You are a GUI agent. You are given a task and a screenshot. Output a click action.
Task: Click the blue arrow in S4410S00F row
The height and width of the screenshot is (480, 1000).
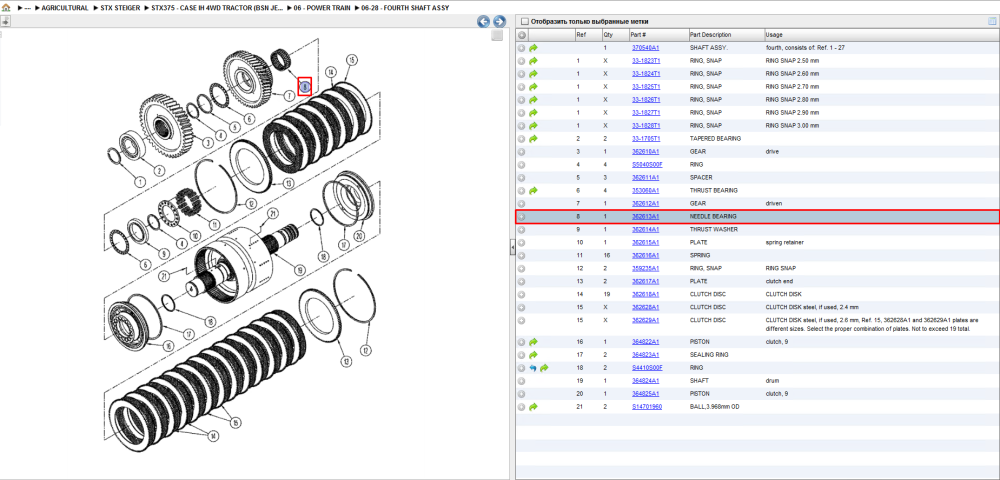click(533, 368)
